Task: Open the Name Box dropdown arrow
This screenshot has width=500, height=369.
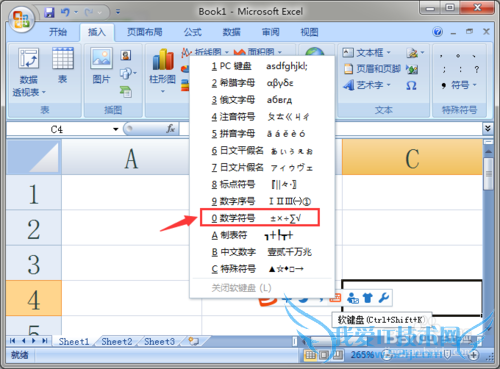Action: [116, 129]
